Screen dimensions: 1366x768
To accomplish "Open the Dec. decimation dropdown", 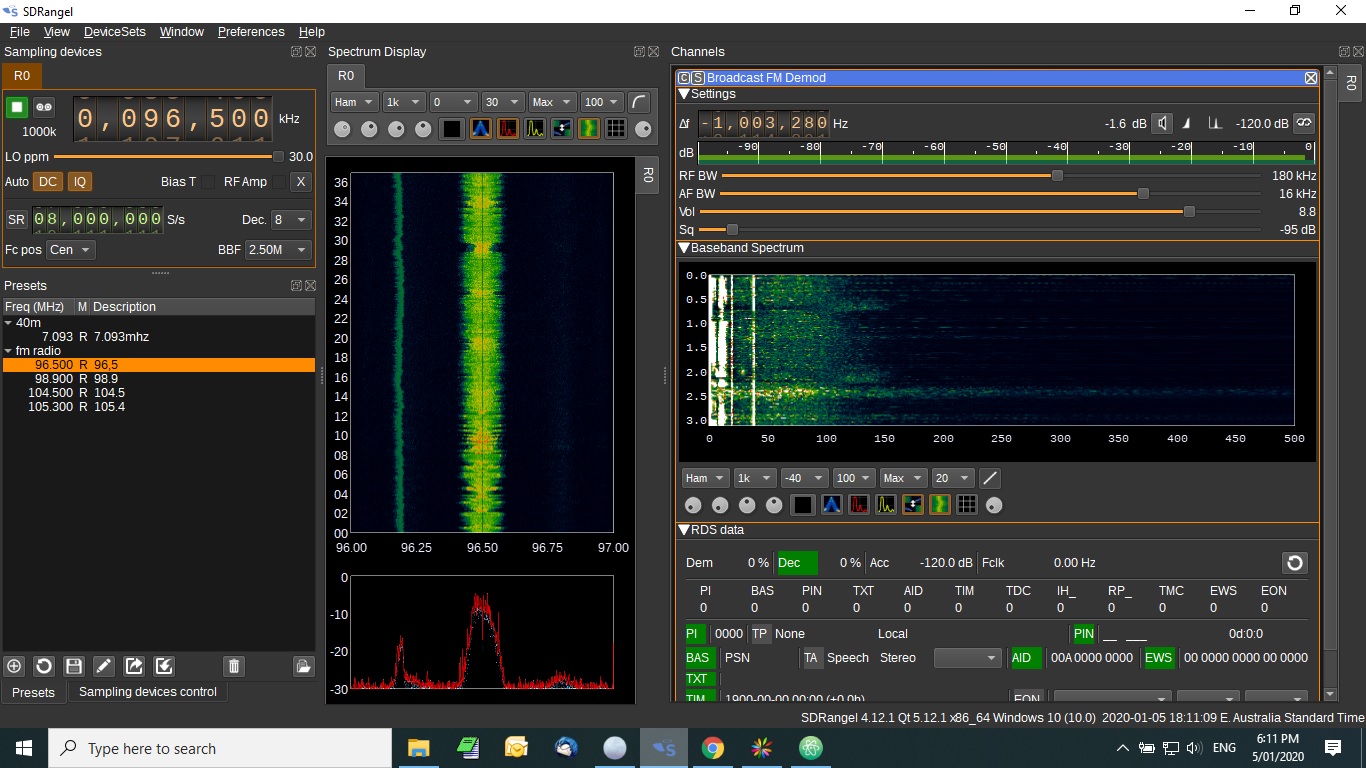I will tap(291, 220).
